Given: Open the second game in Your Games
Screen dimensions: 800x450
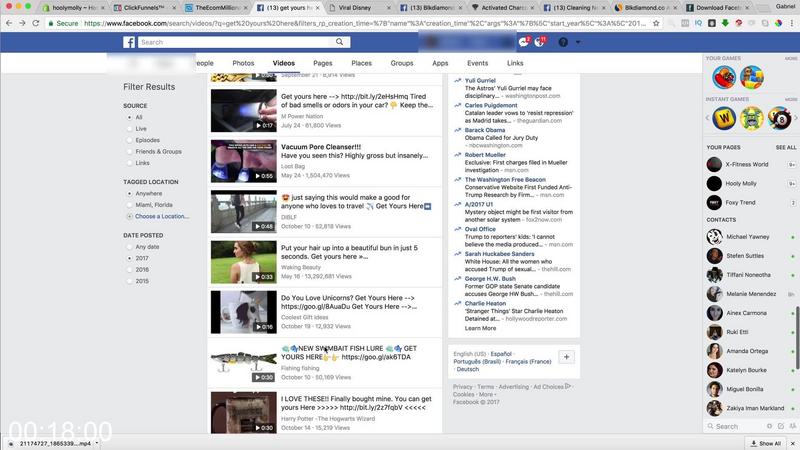Looking at the screenshot, I should click(x=752, y=78).
